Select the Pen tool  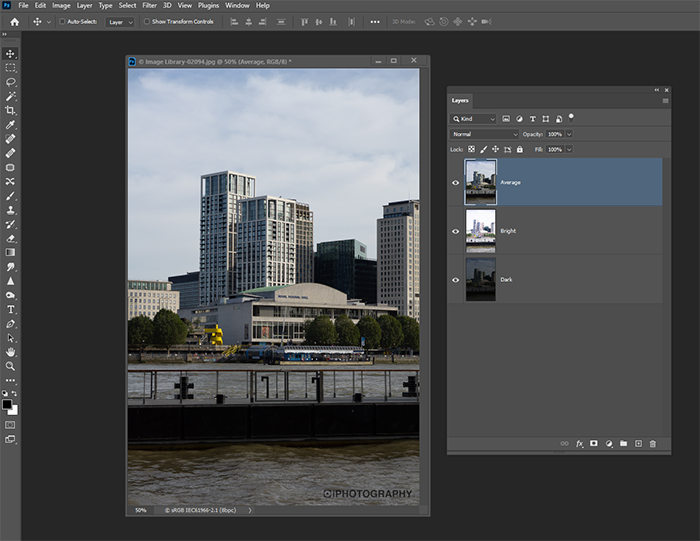pos(10,324)
